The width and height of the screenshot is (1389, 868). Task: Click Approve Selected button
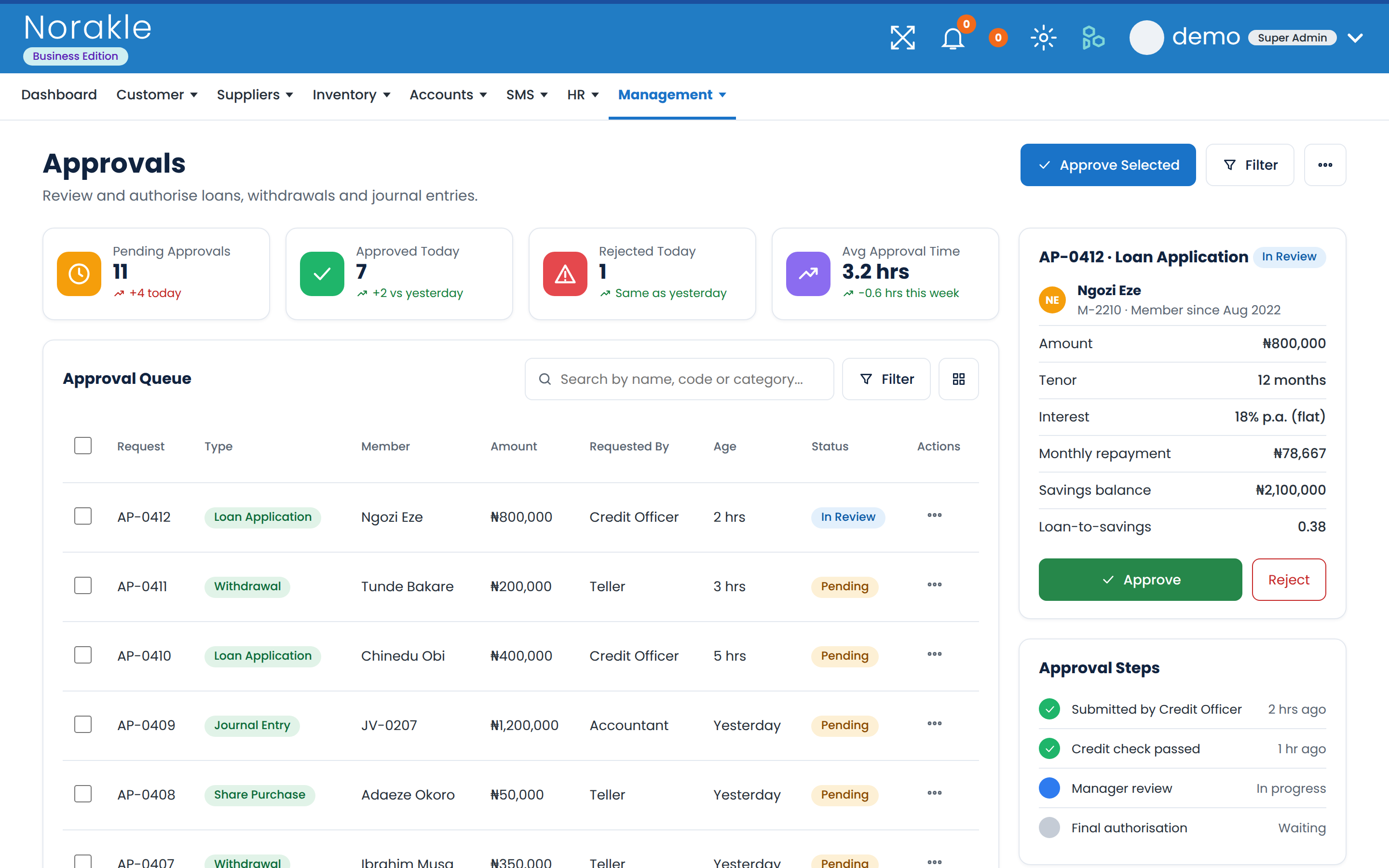1108,165
